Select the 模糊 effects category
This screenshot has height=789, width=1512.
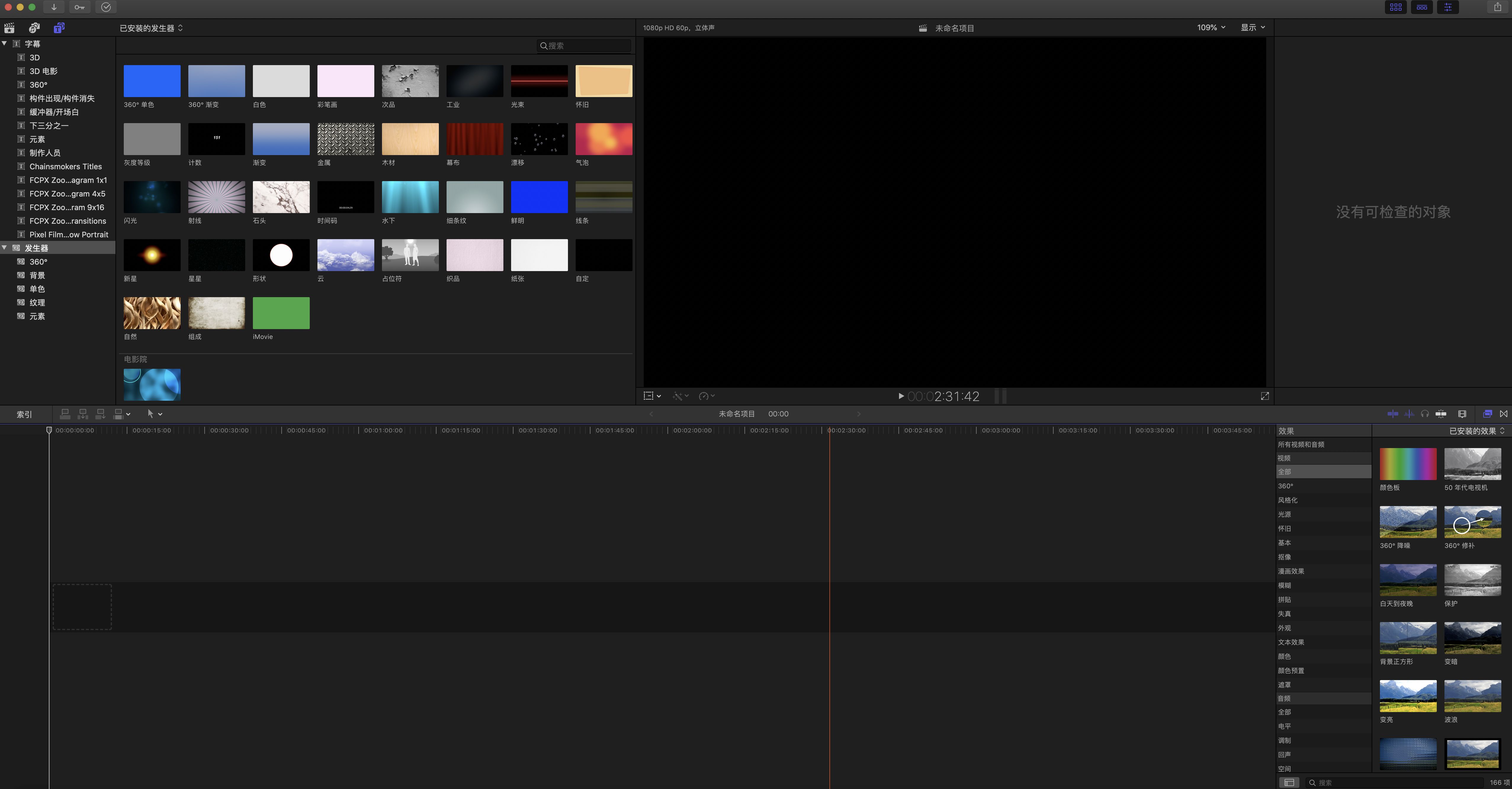tap(1324, 585)
